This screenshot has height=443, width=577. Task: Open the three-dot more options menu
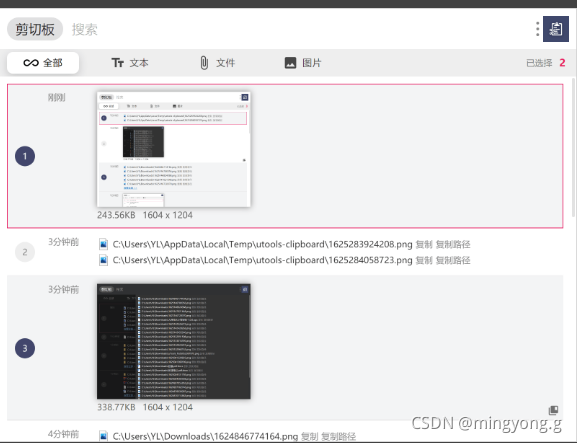point(537,29)
